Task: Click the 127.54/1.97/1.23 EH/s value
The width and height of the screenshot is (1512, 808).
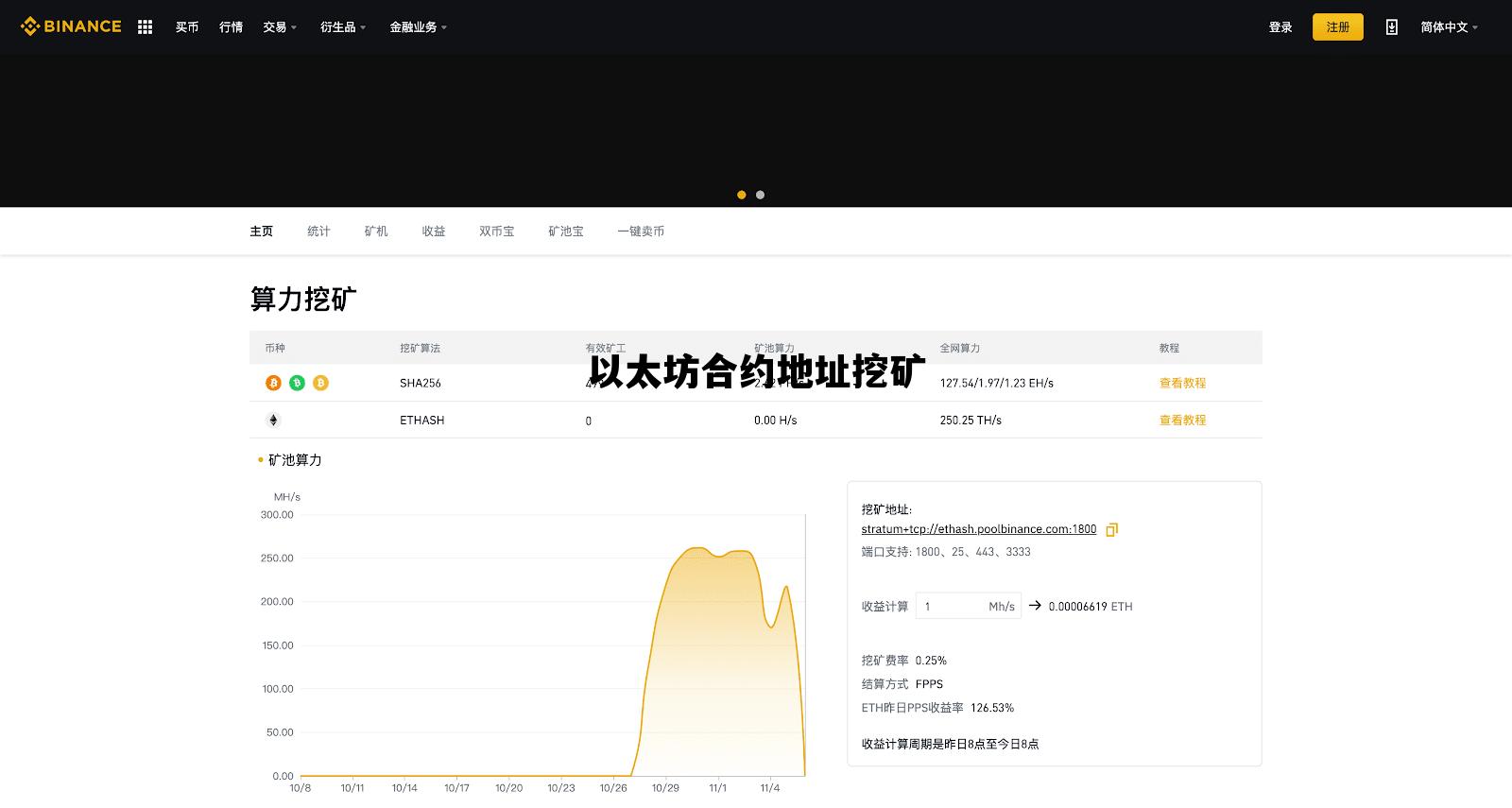Action: (997, 383)
